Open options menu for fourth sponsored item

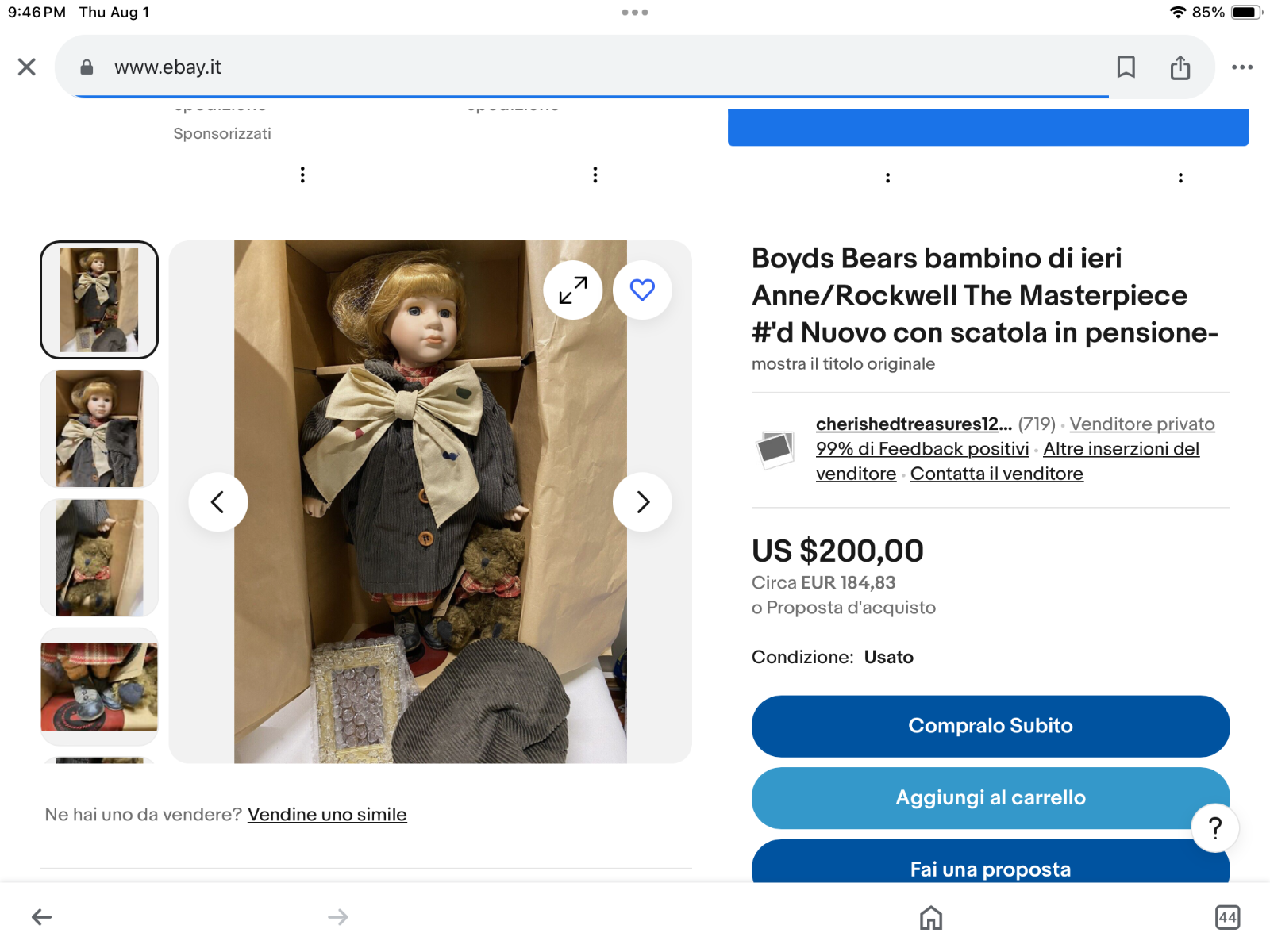pyautogui.click(x=1180, y=178)
